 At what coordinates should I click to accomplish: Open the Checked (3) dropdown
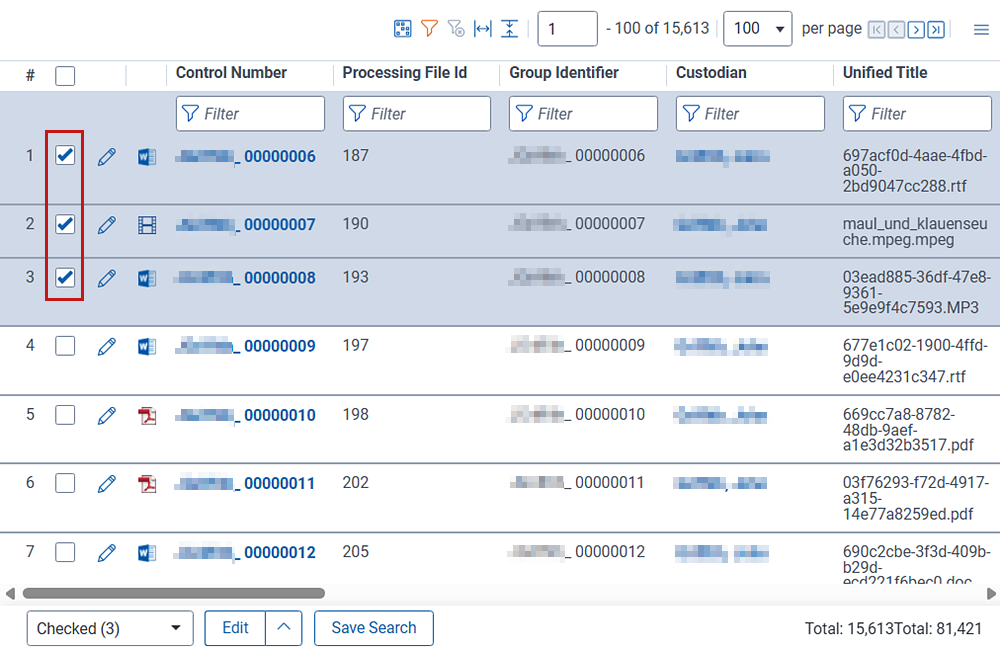click(110, 628)
